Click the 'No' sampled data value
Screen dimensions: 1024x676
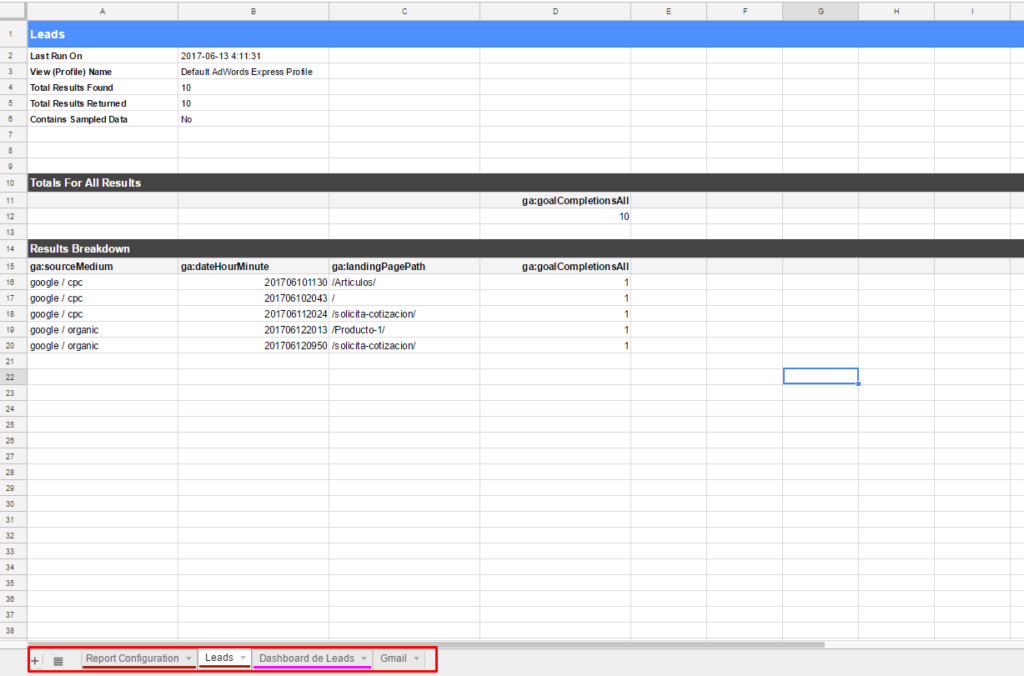[x=253, y=120]
